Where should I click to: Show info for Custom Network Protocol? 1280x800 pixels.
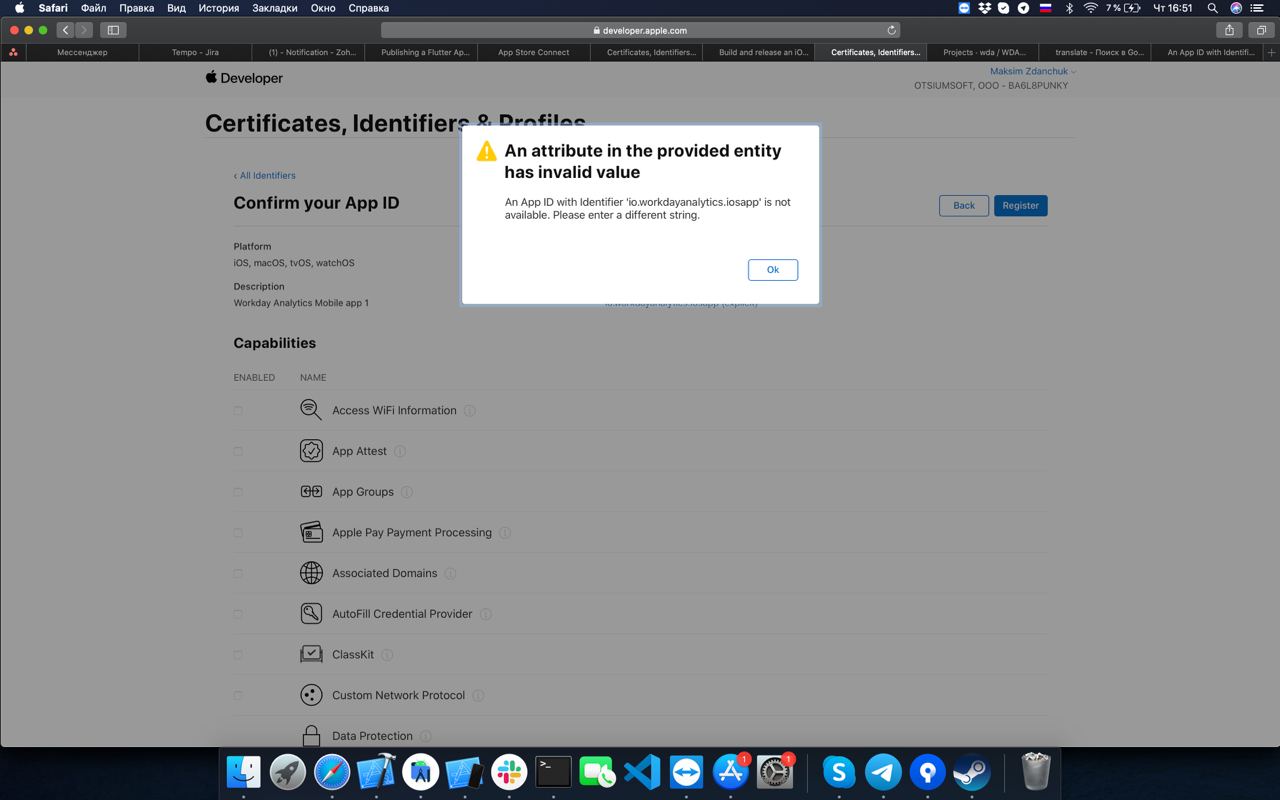478,695
